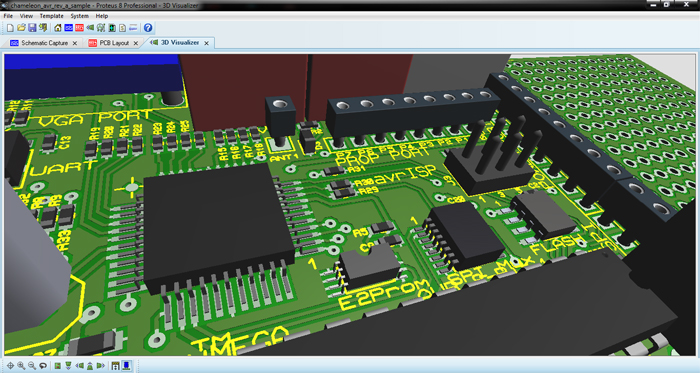Open the System menu
This screenshot has height=373, width=700.
click(x=79, y=16)
